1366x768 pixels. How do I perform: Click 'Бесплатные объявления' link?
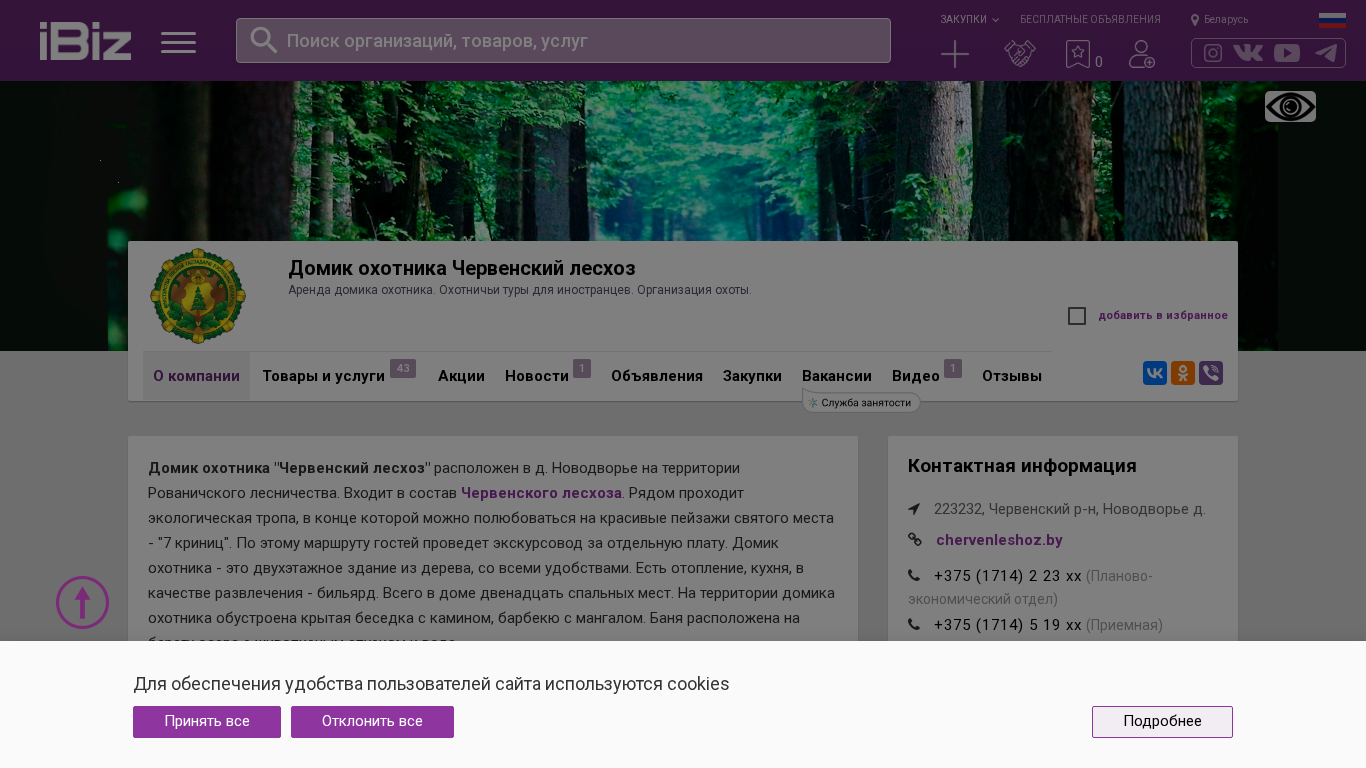click(1090, 19)
